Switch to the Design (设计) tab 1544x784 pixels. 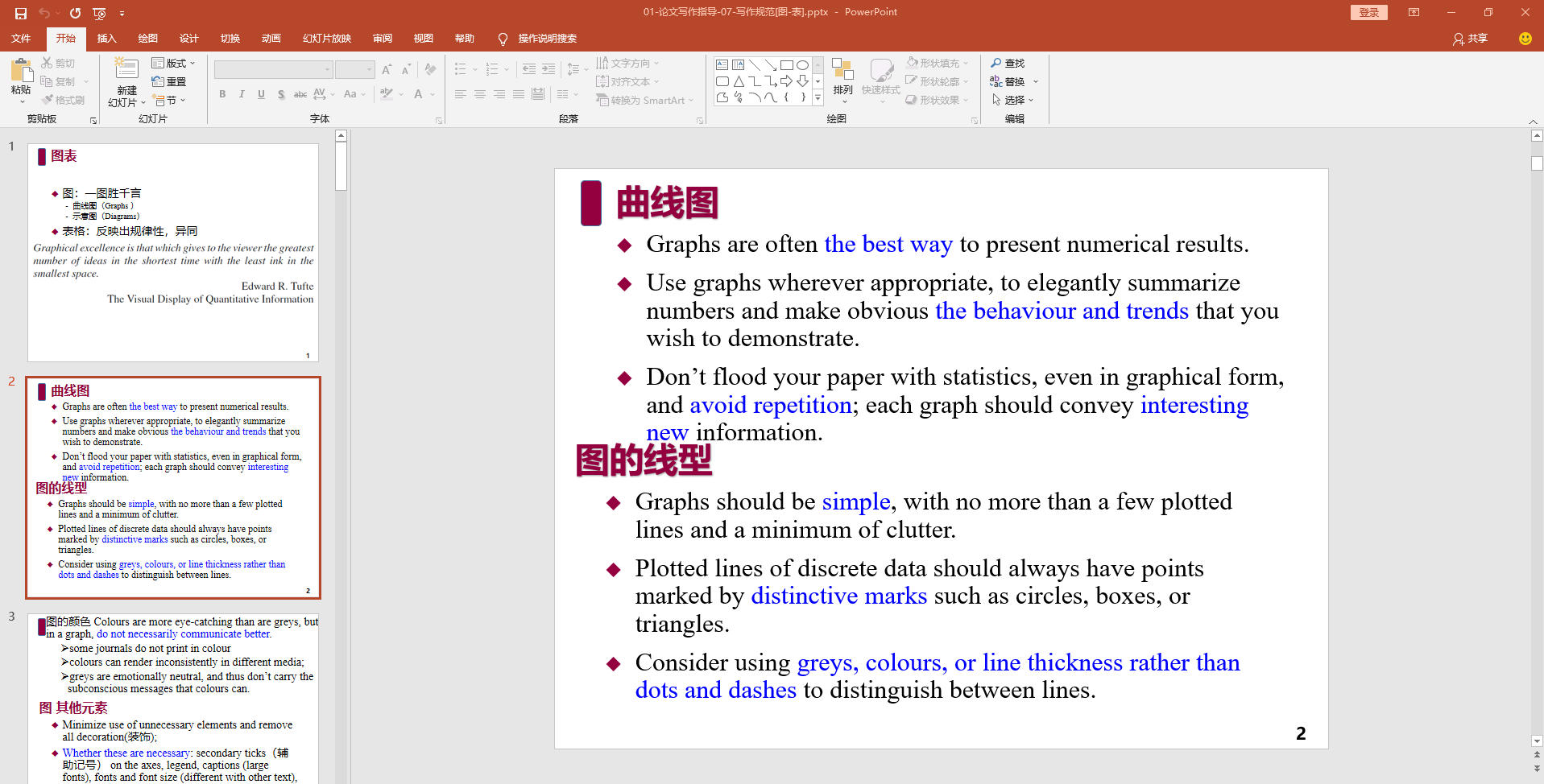[x=188, y=39]
